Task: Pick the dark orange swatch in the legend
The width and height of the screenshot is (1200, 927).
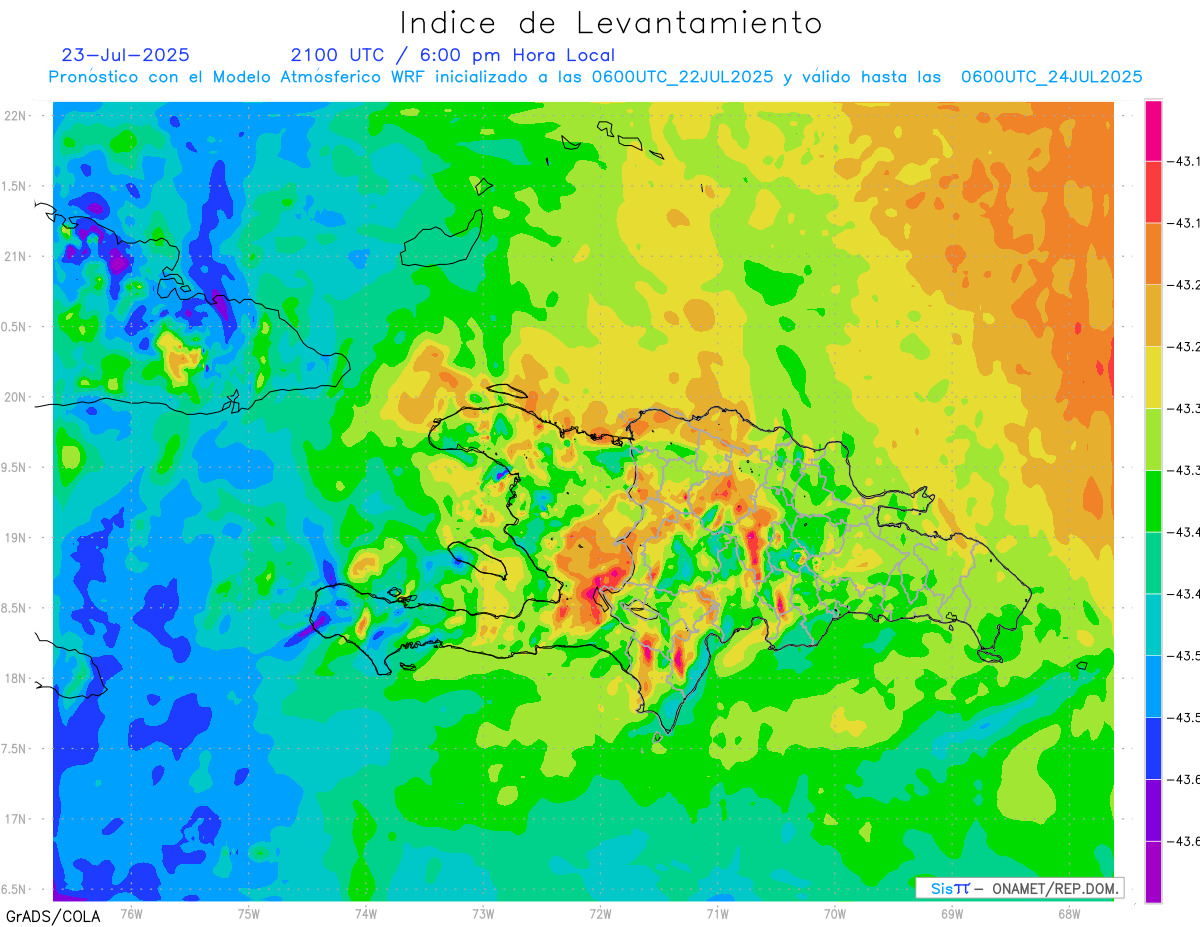Action: (1153, 254)
